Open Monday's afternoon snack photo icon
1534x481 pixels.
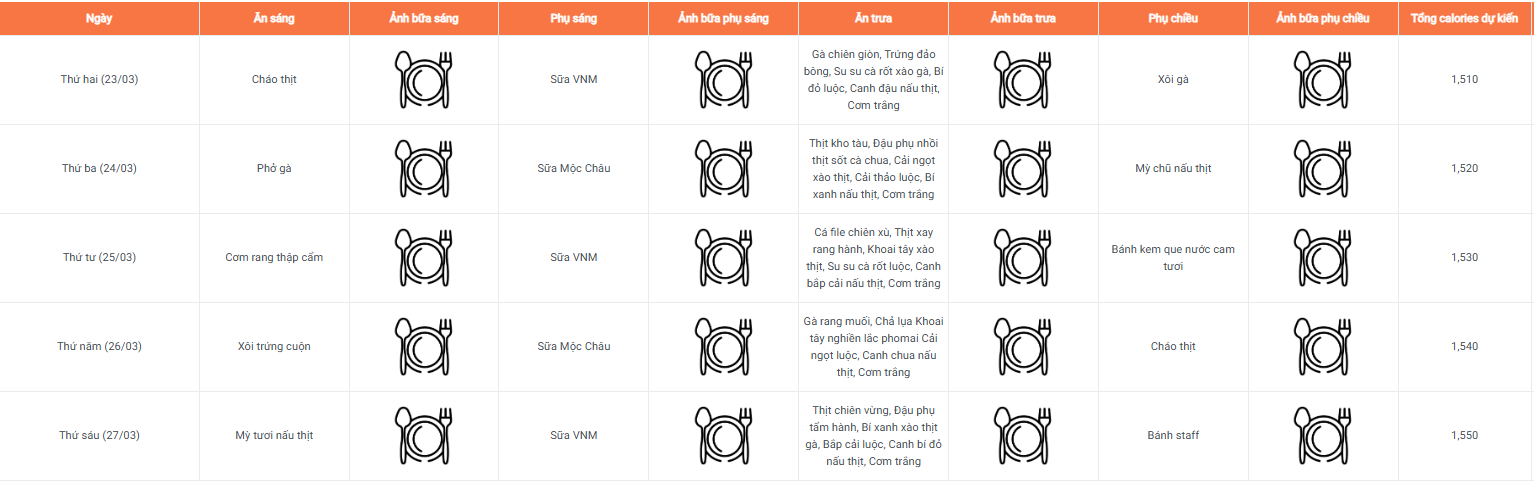tap(1323, 79)
